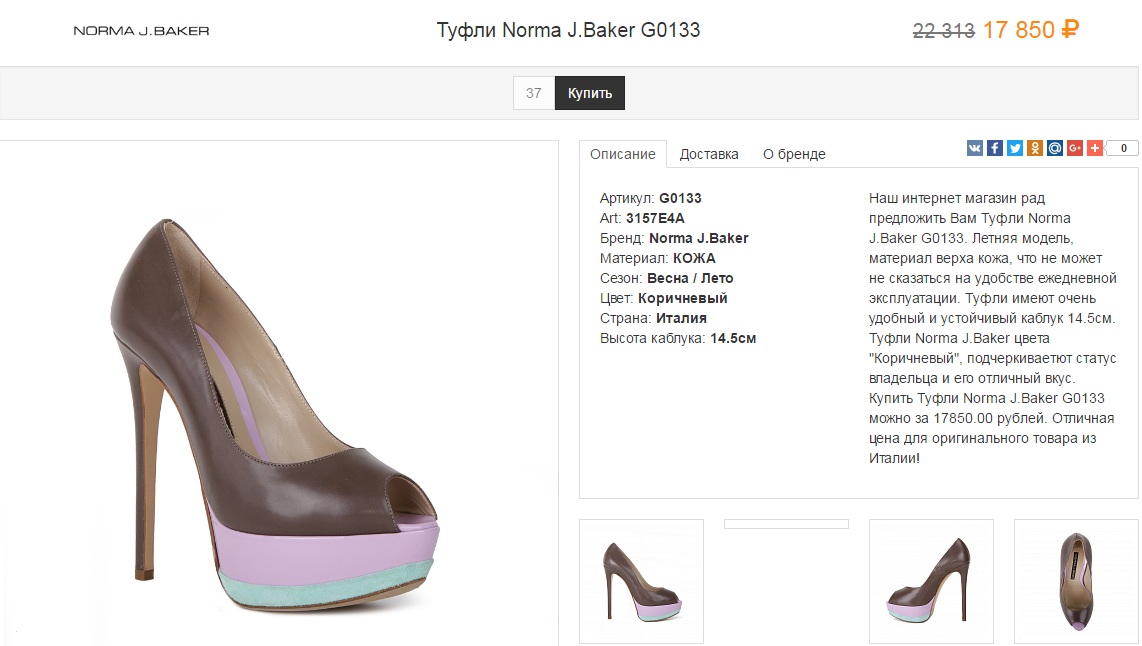The image size is (1142, 646).
Task: Switch to the Доставка tab
Action: [709, 154]
